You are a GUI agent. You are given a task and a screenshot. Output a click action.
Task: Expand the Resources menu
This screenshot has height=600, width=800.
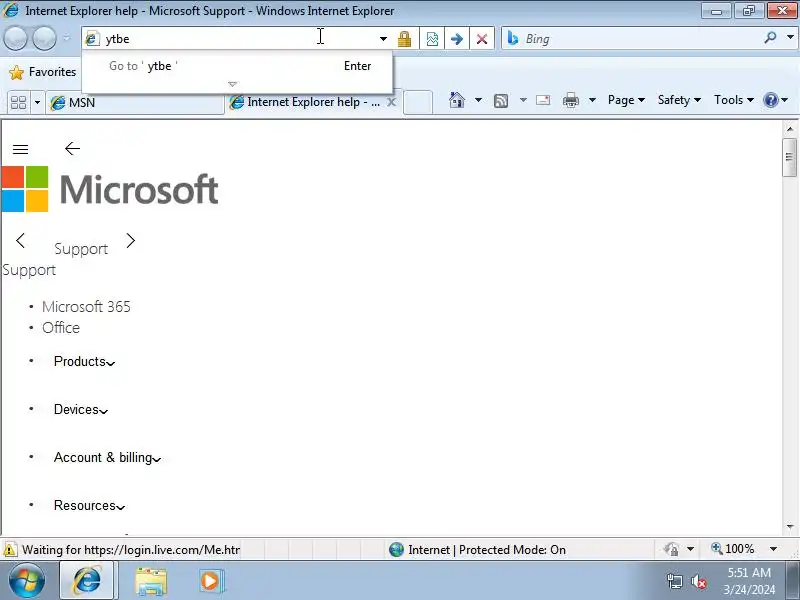(x=89, y=505)
